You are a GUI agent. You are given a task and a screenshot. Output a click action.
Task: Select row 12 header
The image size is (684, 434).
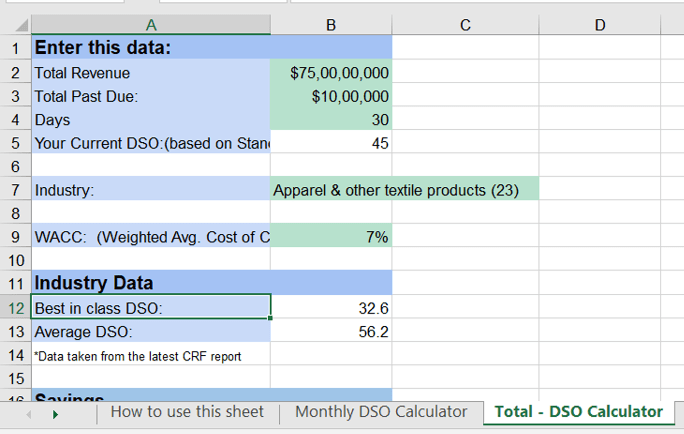(16, 308)
